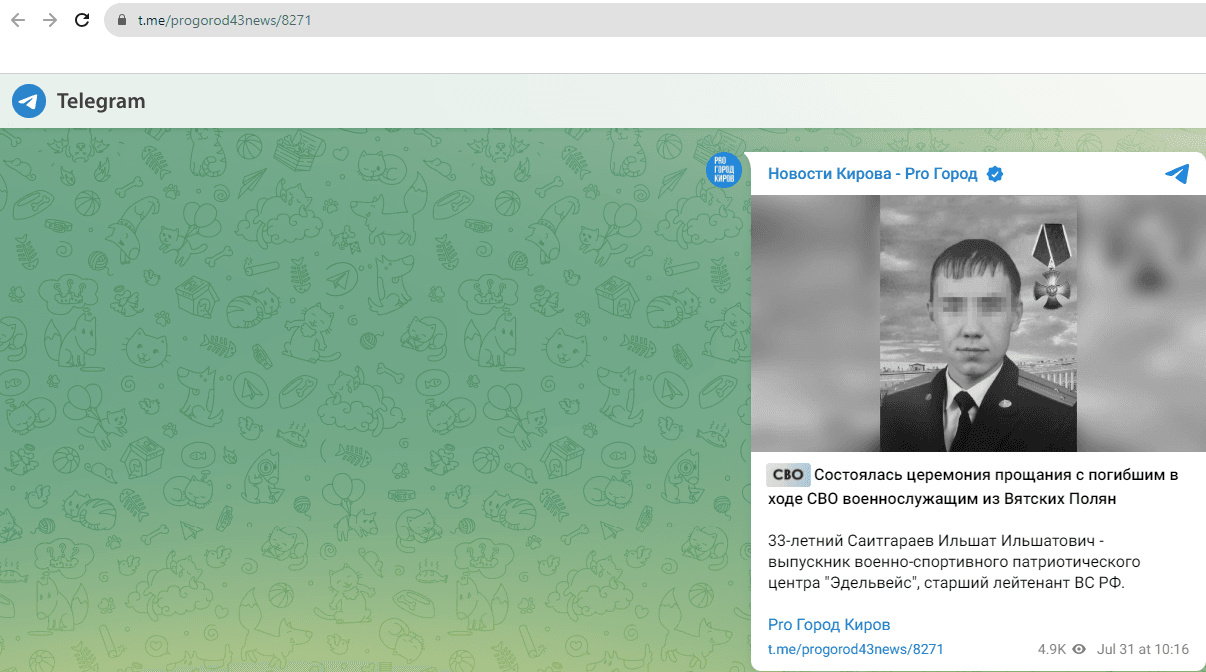Click the eye views icon

tap(1079, 649)
